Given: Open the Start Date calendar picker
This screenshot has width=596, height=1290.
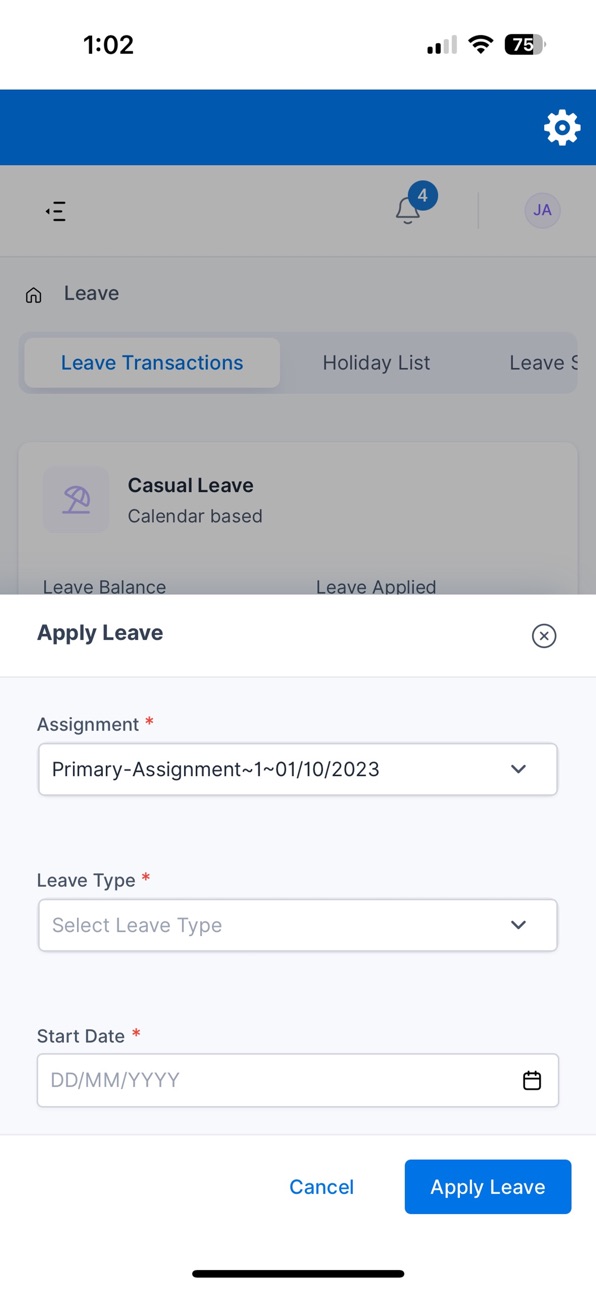Looking at the screenshot, I should click(x=532, y=1081).
